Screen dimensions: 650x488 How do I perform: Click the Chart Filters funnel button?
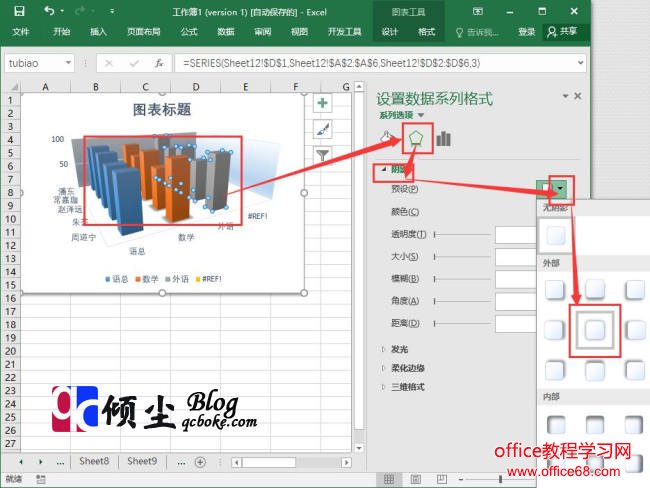(x=323, y=155)
